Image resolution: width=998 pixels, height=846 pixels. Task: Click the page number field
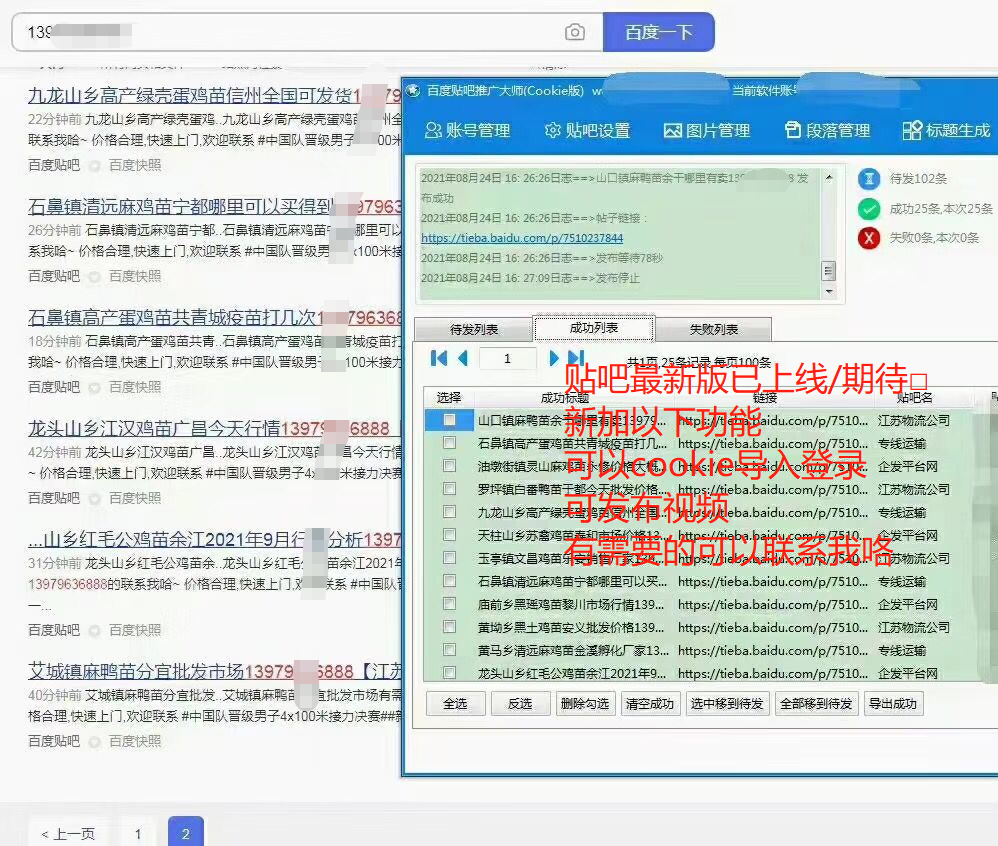(507, 358)
